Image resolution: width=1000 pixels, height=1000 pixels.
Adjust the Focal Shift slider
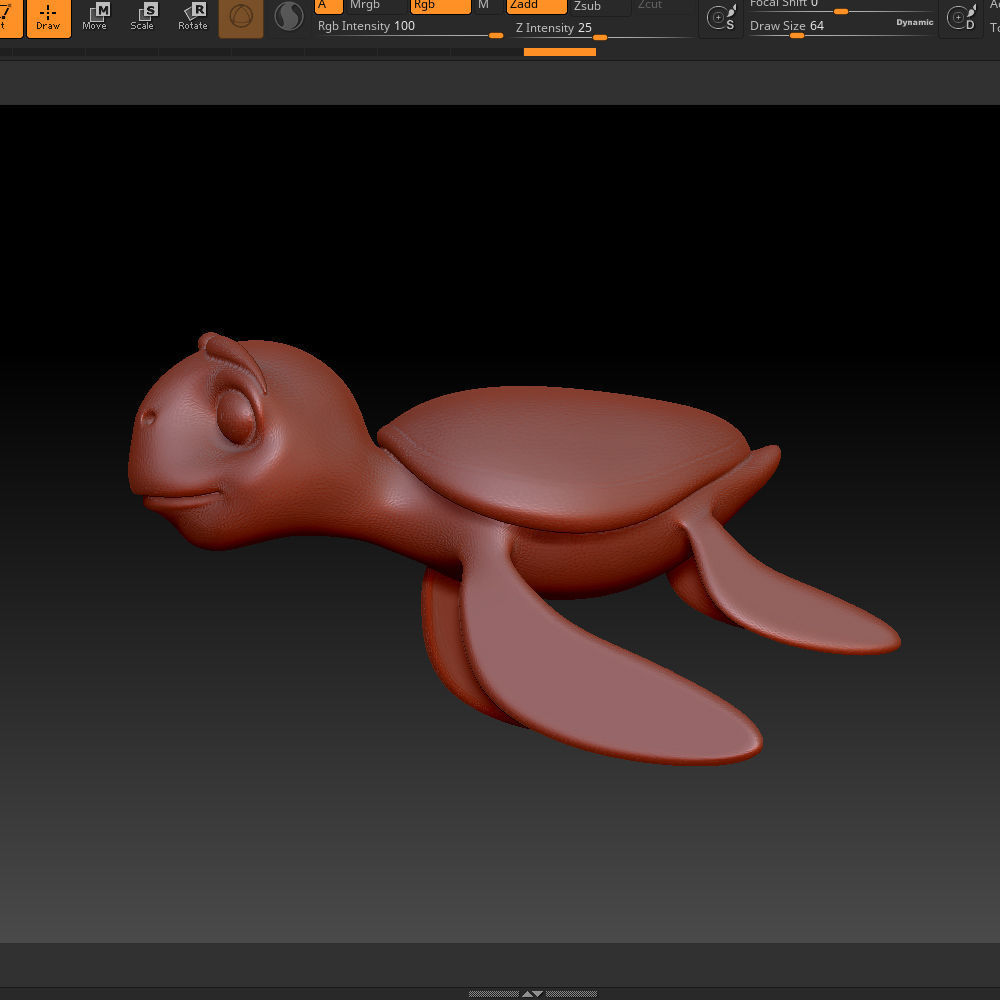point(841,6)
